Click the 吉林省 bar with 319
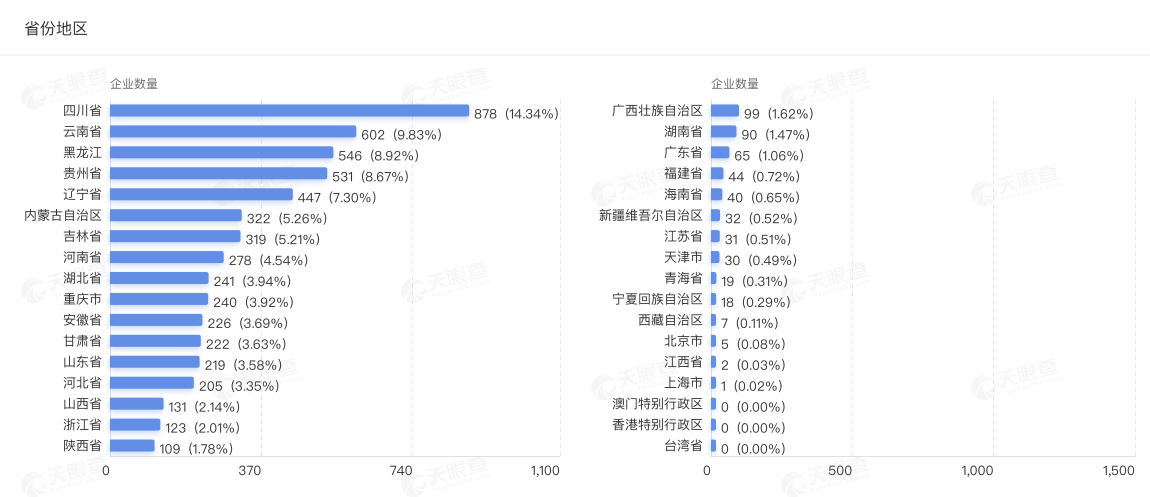This screenshot has width=1150, height=497. 175,237
